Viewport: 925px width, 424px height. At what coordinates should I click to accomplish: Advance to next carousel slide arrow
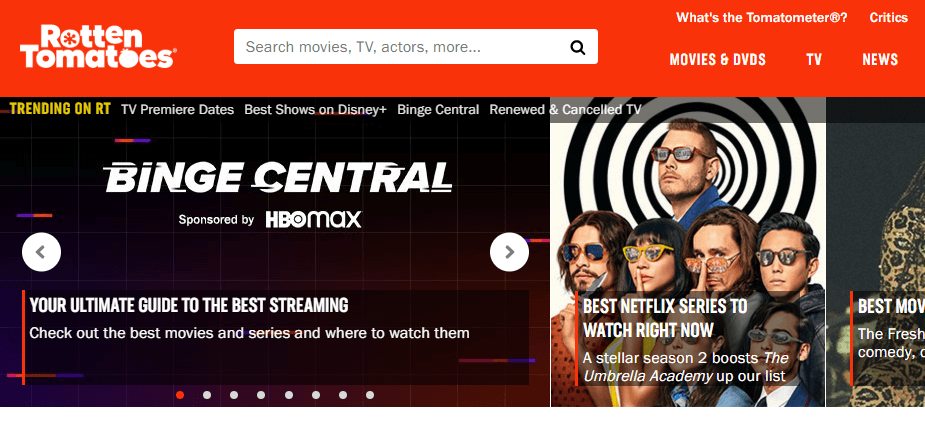point(509,252)
